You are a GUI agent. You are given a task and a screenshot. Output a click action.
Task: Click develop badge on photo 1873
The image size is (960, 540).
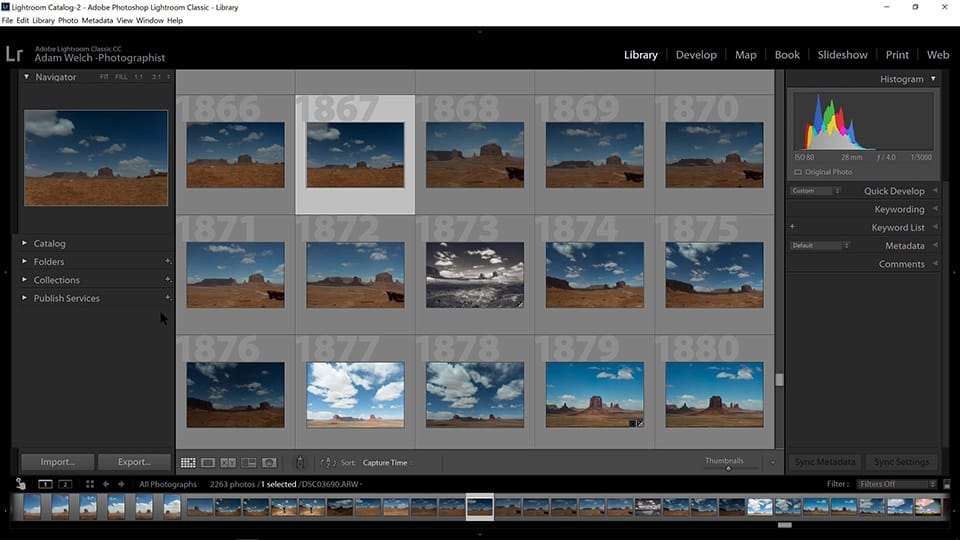(x=520, y=303)
